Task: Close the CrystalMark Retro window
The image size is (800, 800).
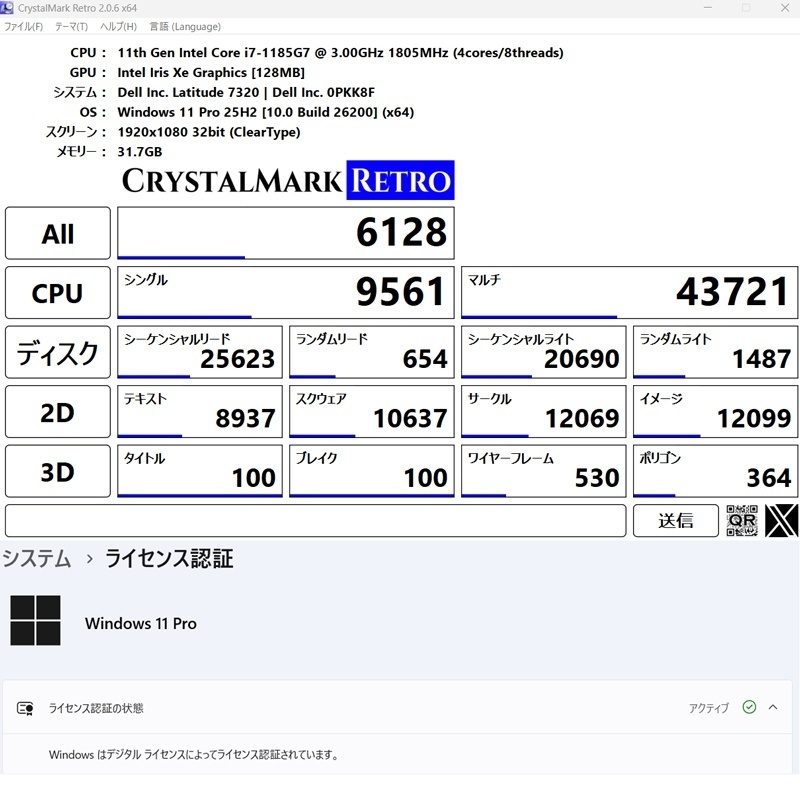Action: click(x=785, y=8)
